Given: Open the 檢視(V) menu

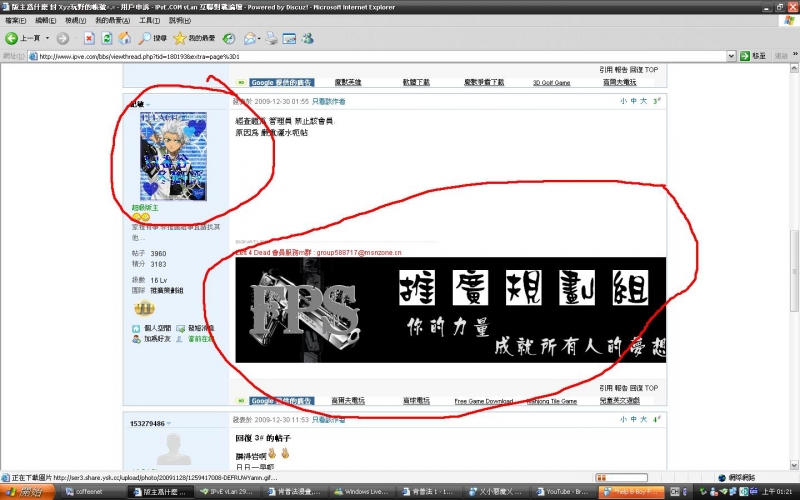Looking at the screenshot, I should coord(76,20).
